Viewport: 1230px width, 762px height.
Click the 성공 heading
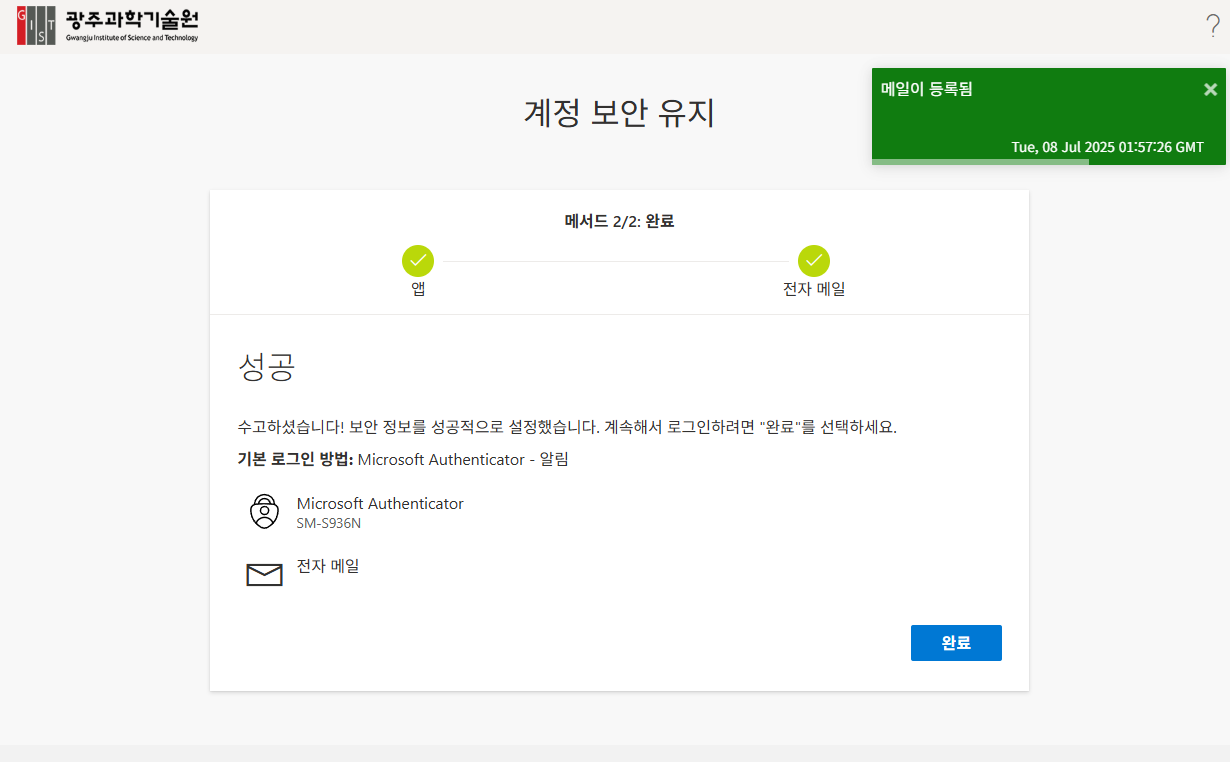coord(266,367)
